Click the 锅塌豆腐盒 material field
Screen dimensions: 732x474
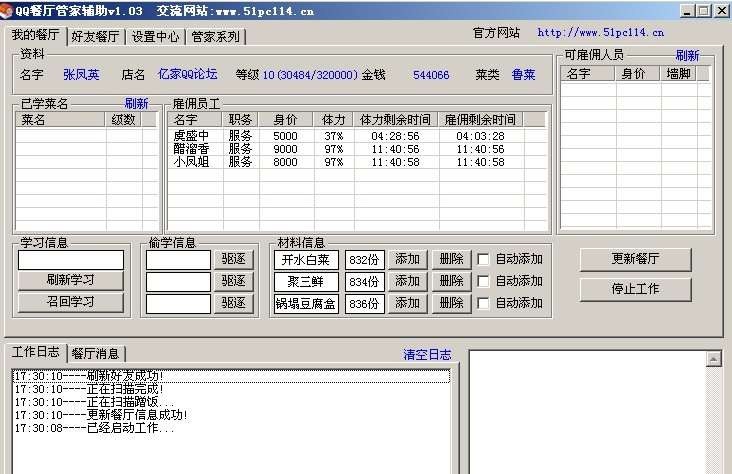(306, 304)
